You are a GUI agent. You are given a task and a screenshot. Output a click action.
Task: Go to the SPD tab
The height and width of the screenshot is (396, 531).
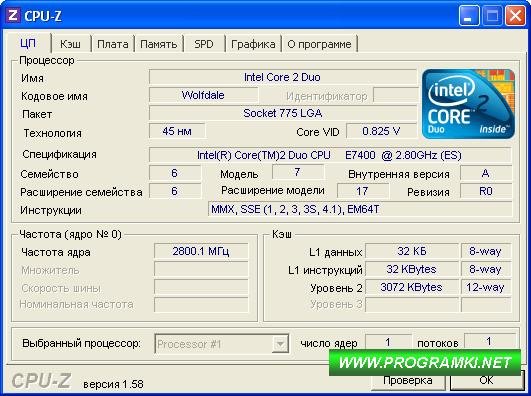(x=204, y=44)
